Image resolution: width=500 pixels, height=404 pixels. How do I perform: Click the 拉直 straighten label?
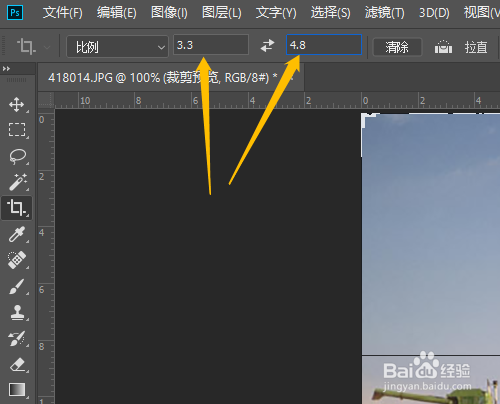point(476,47)
